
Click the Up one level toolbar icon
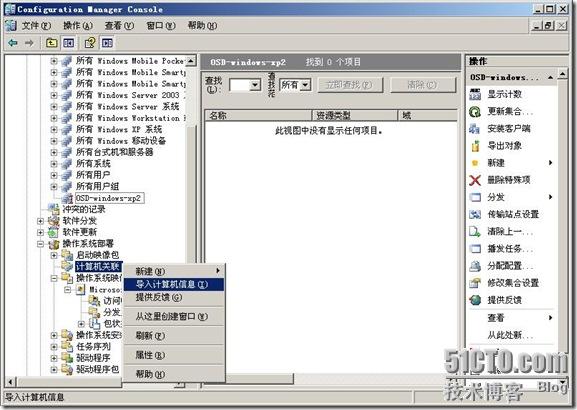tap(52, 43)
